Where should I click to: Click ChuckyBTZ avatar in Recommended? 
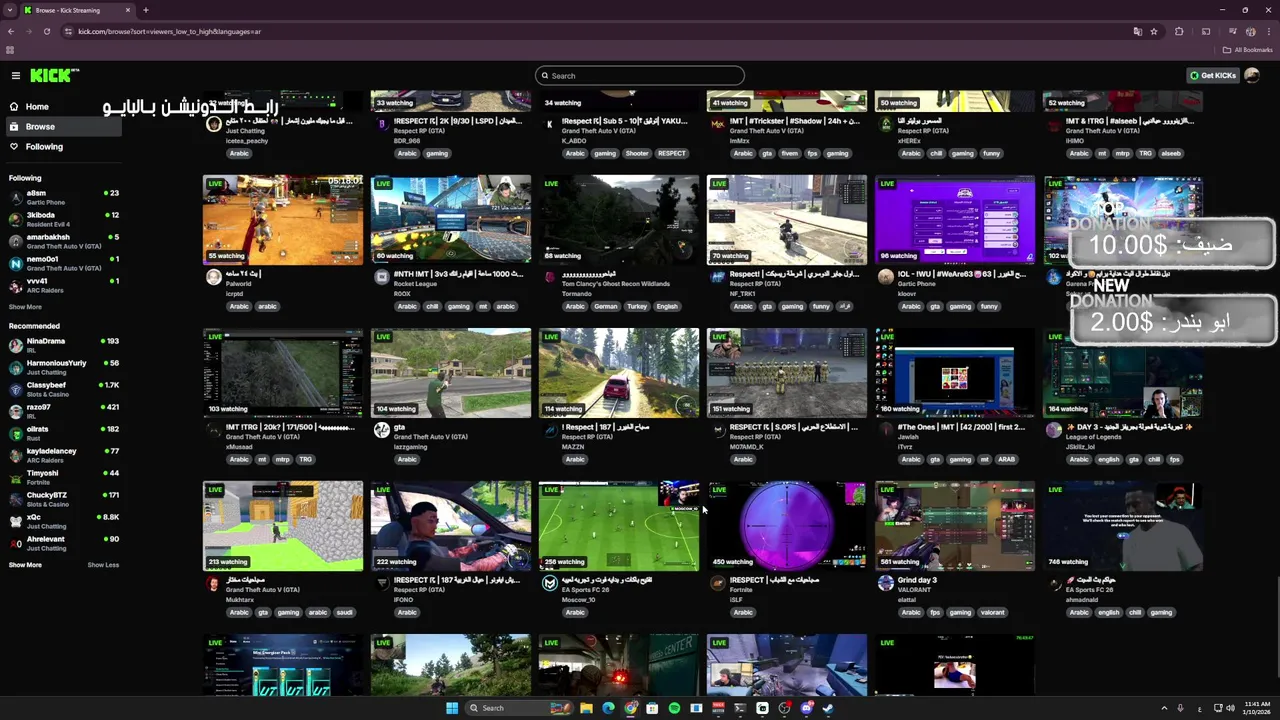click(x=15, y=499)
